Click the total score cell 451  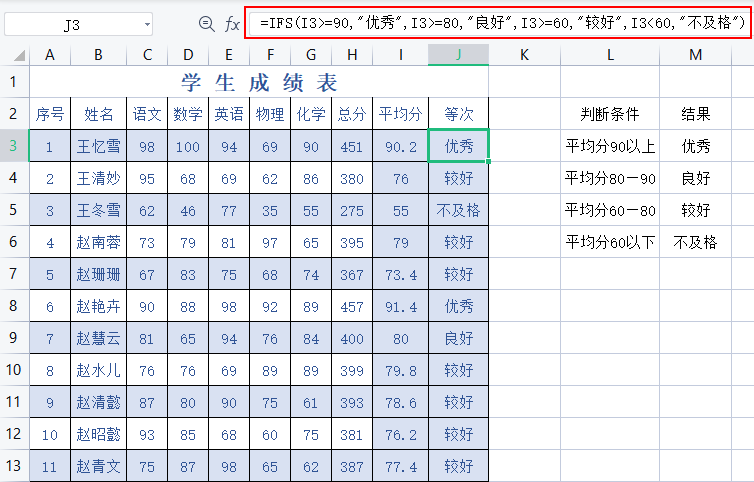pyautogui.click(x=352, y=146)
